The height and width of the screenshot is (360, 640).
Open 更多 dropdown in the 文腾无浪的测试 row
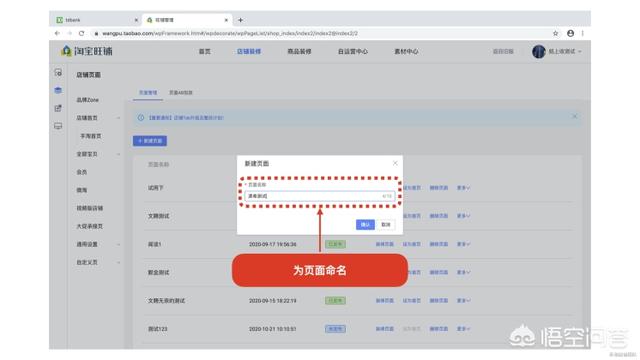[x=463, y=300]
